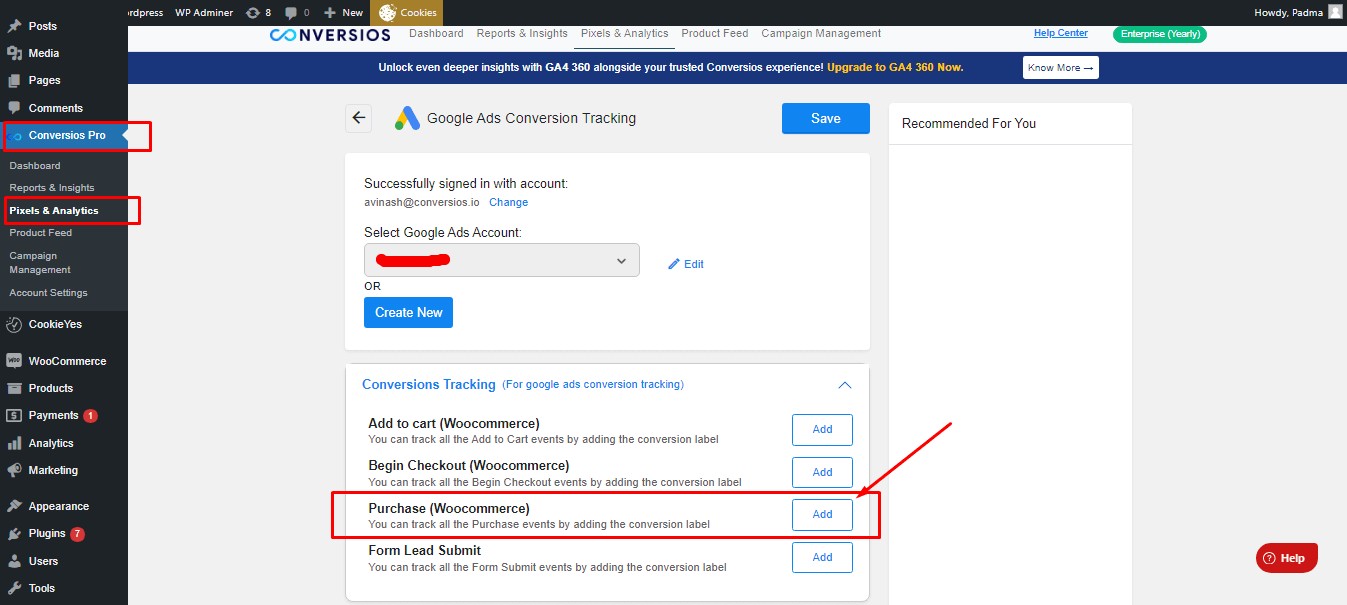This screenshot has height=605, width=1347.
Task: Open Cookies item in admin bar
Action: click(406, 12)
